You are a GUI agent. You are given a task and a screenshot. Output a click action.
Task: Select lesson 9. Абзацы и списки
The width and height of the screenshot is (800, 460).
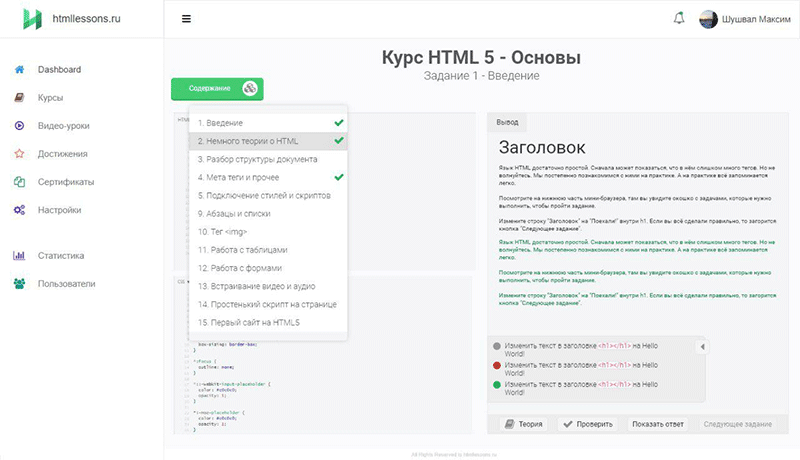[x=268, y=214]
